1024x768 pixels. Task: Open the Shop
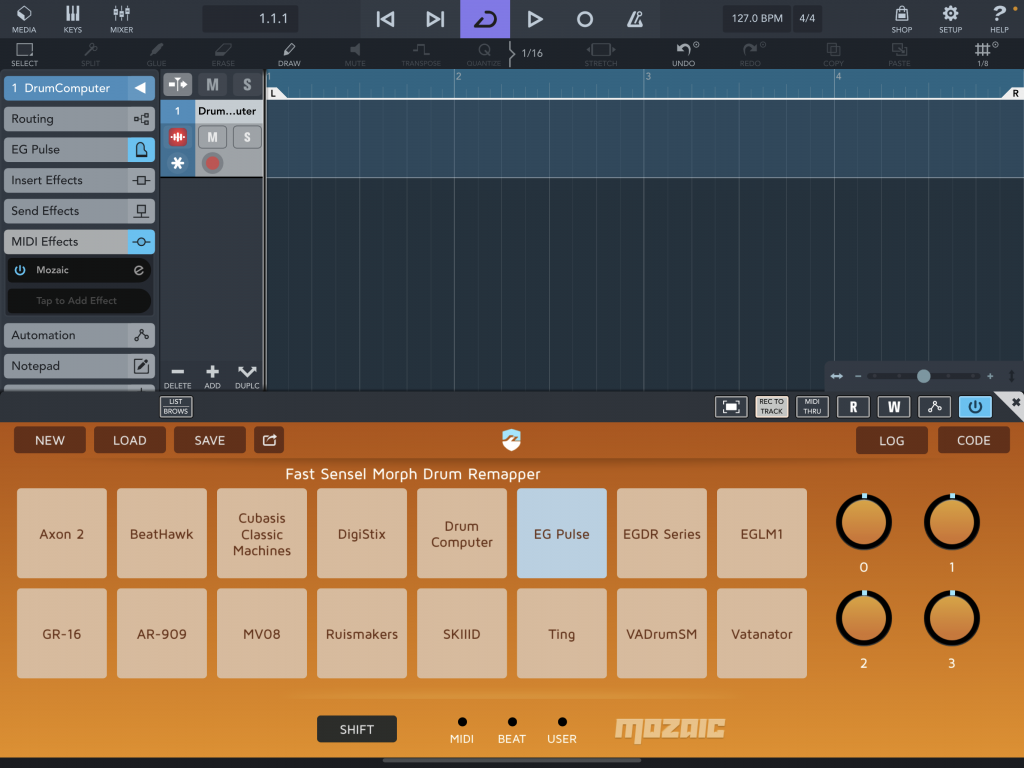pyautogui.click(x=901, y=18)
